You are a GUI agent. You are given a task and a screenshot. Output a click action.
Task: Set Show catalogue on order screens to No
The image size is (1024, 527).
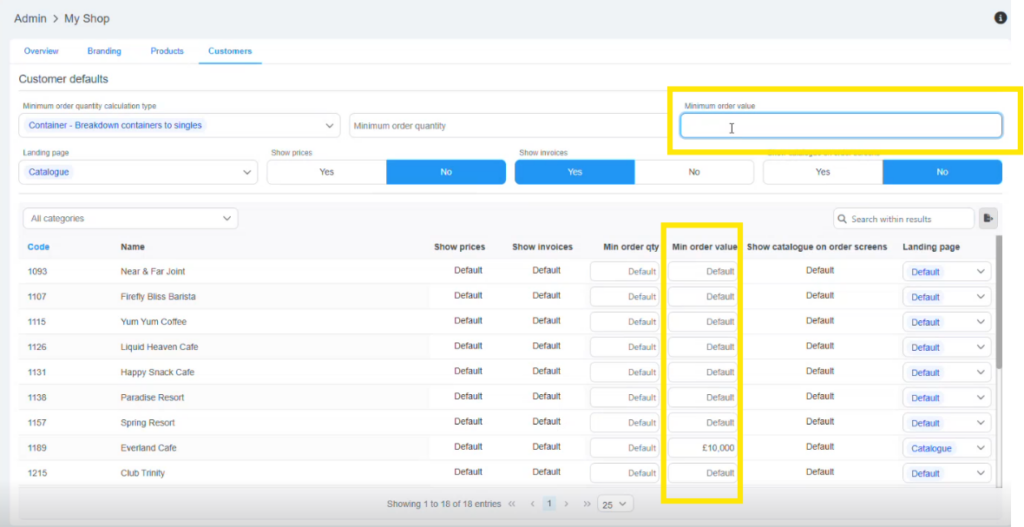click(942, 172)
